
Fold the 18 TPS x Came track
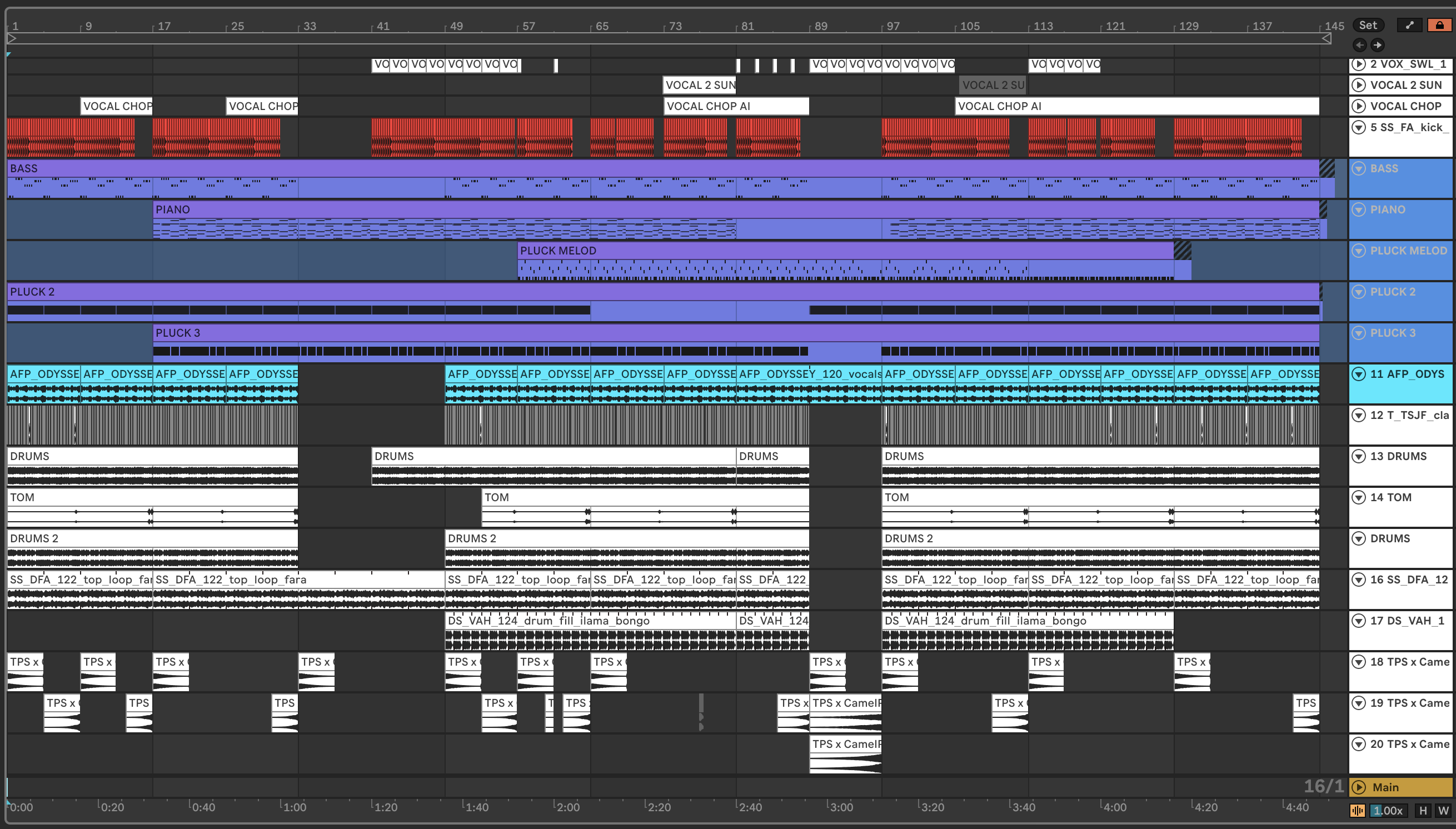(x=1359, y=662)
